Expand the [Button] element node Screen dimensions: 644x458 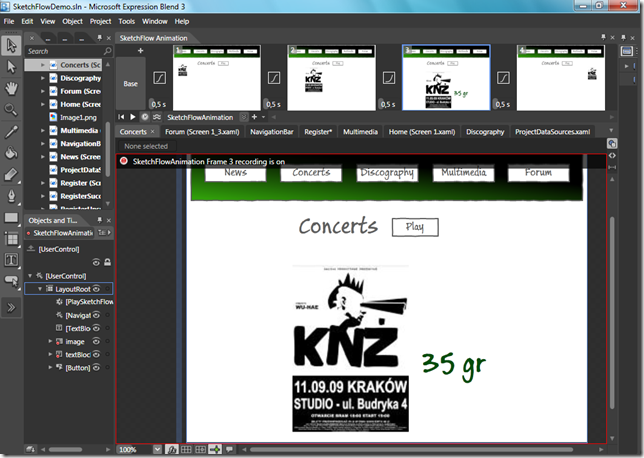[50, 367]
